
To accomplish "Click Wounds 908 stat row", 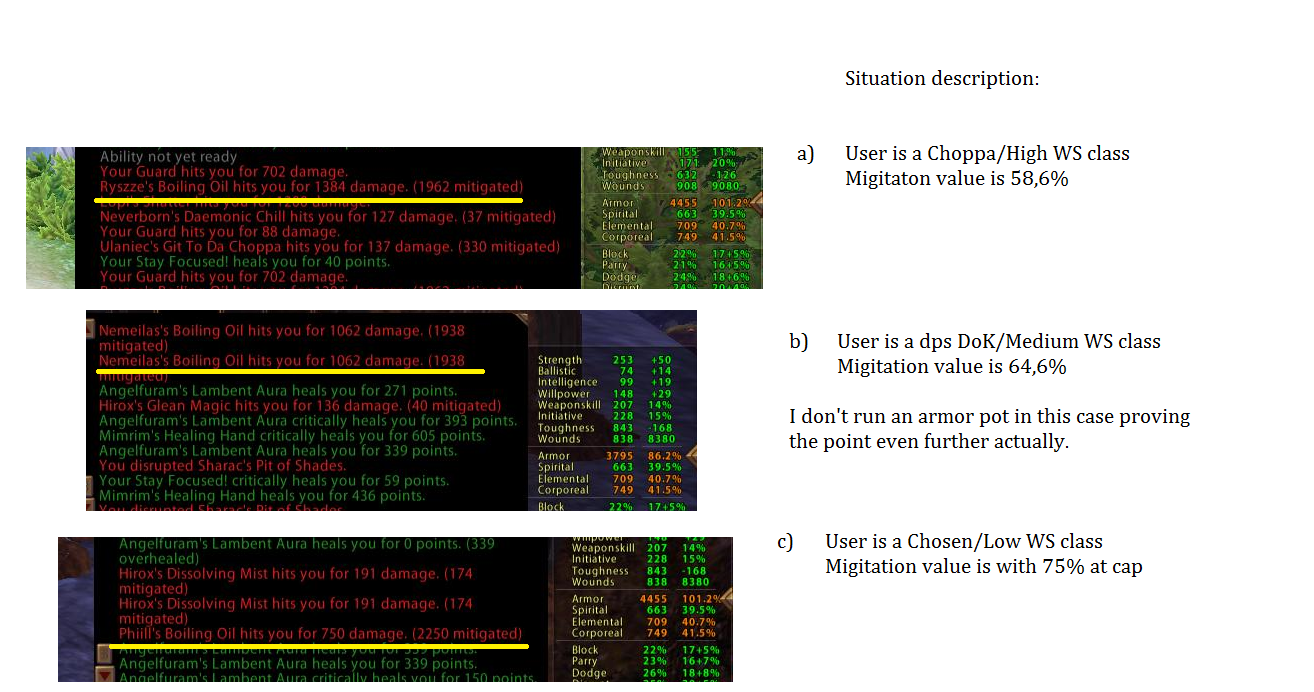I will (x=670, y=186).
